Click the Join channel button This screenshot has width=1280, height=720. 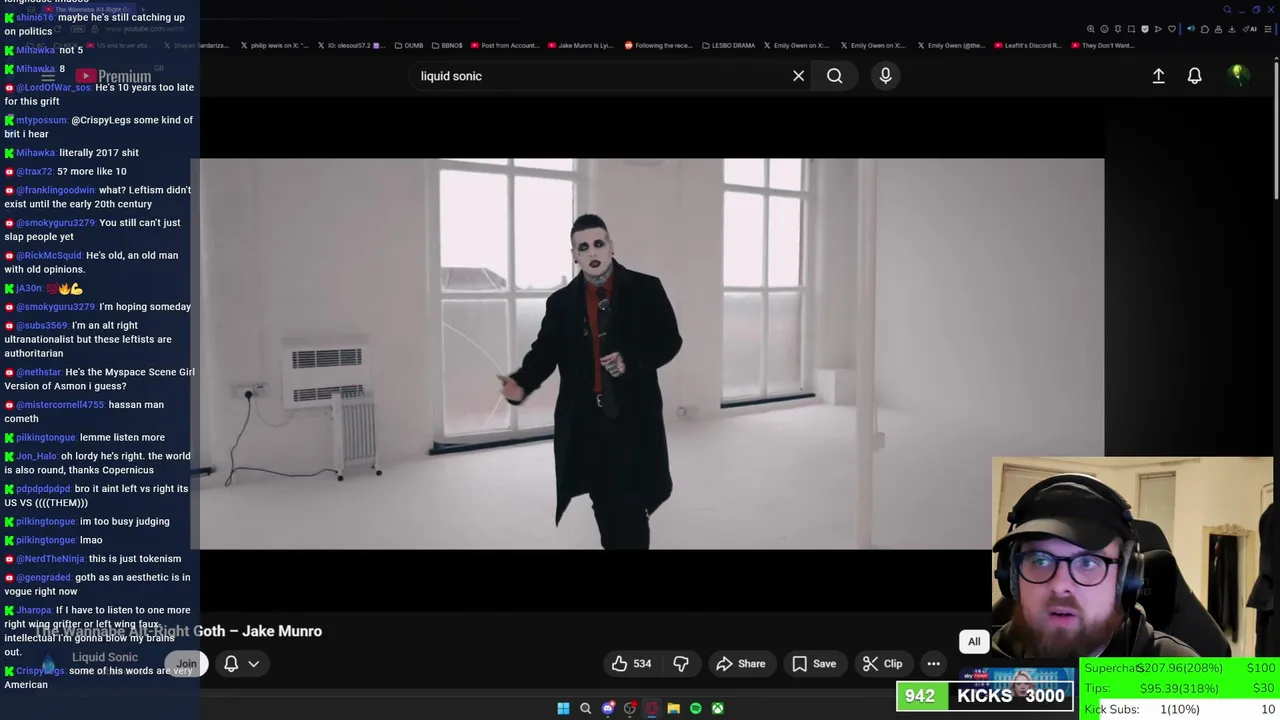tap(186, 664)
